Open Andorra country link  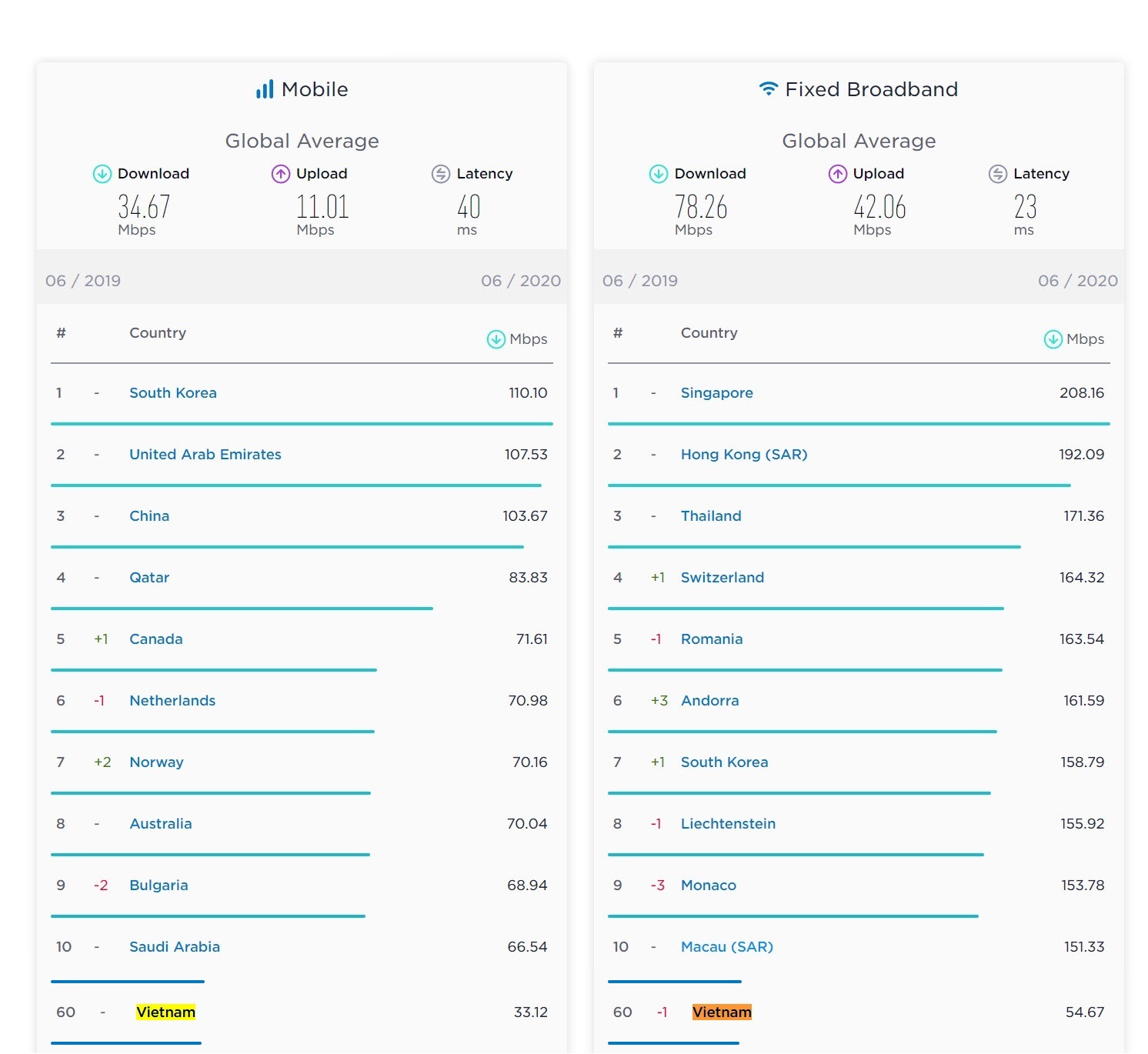(710, 701)
